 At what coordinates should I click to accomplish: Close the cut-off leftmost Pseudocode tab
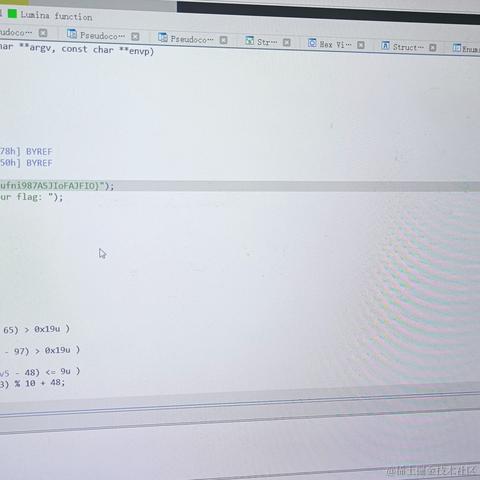point(43,33)
